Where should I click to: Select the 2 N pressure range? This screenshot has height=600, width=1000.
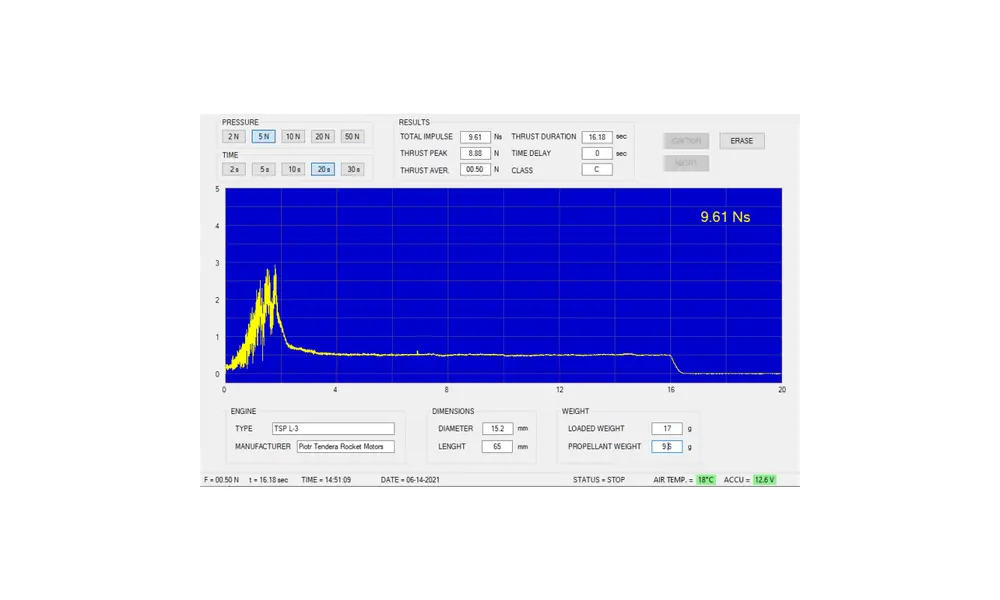[233, 136]
